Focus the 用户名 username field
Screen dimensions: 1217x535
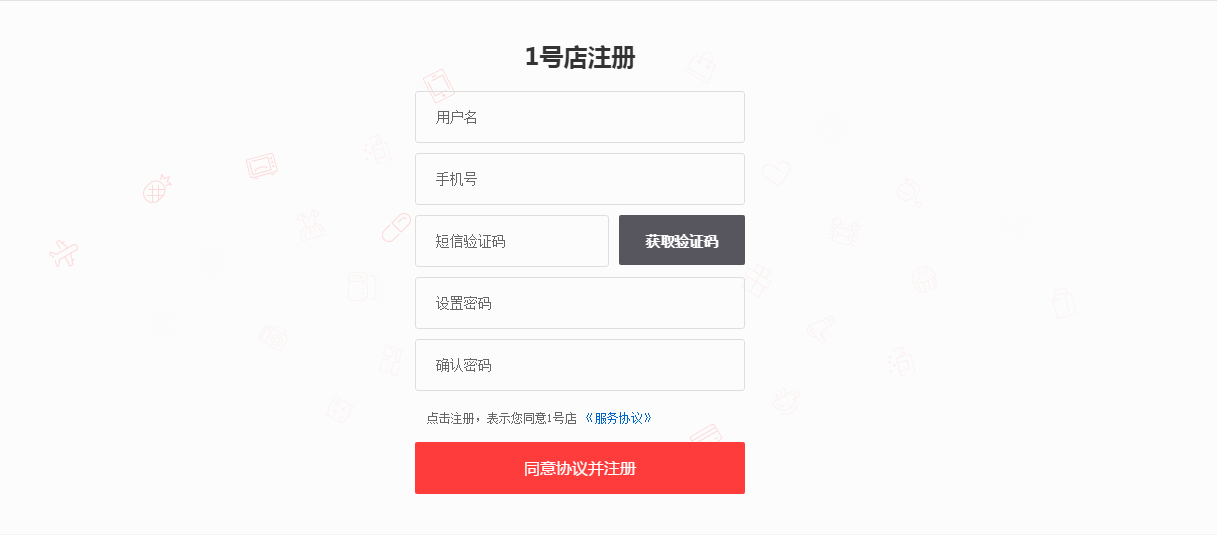[580, 117]
